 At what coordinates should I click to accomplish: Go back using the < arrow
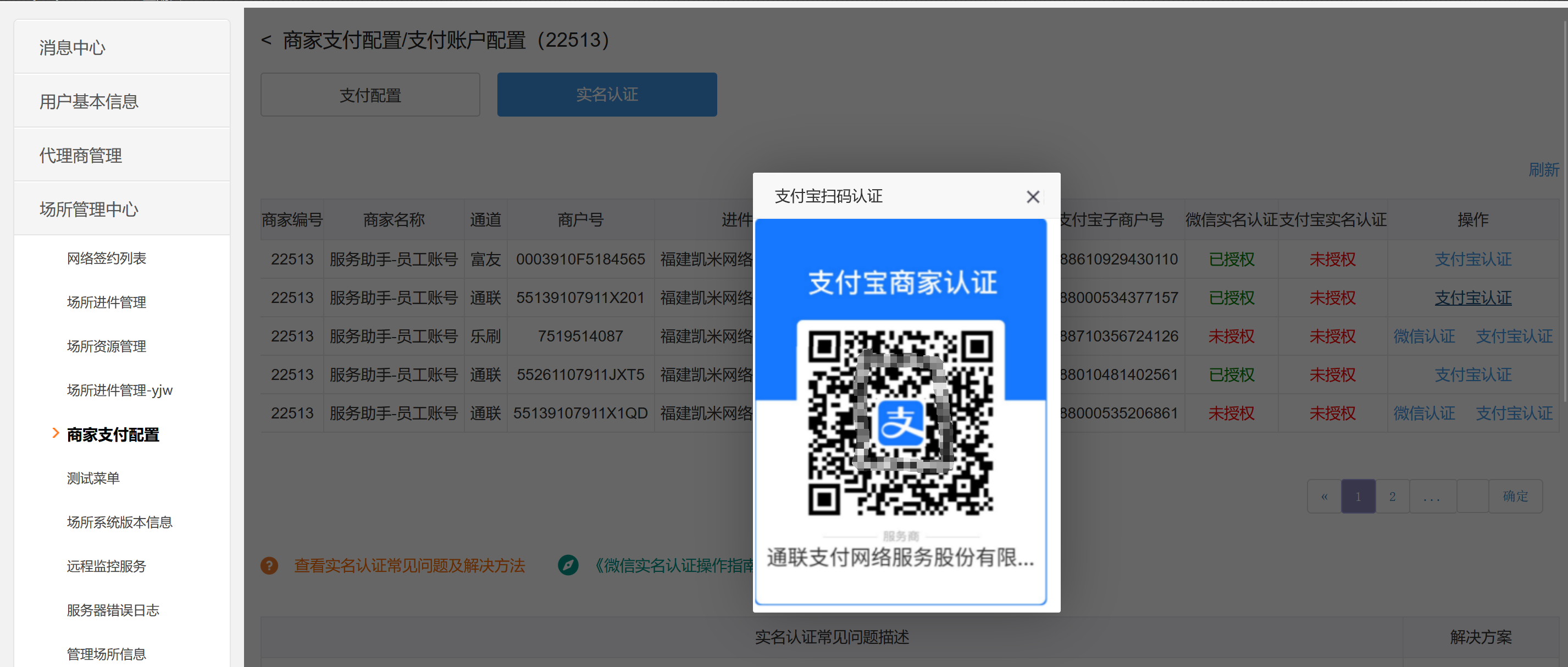click(x=266, y=41)
